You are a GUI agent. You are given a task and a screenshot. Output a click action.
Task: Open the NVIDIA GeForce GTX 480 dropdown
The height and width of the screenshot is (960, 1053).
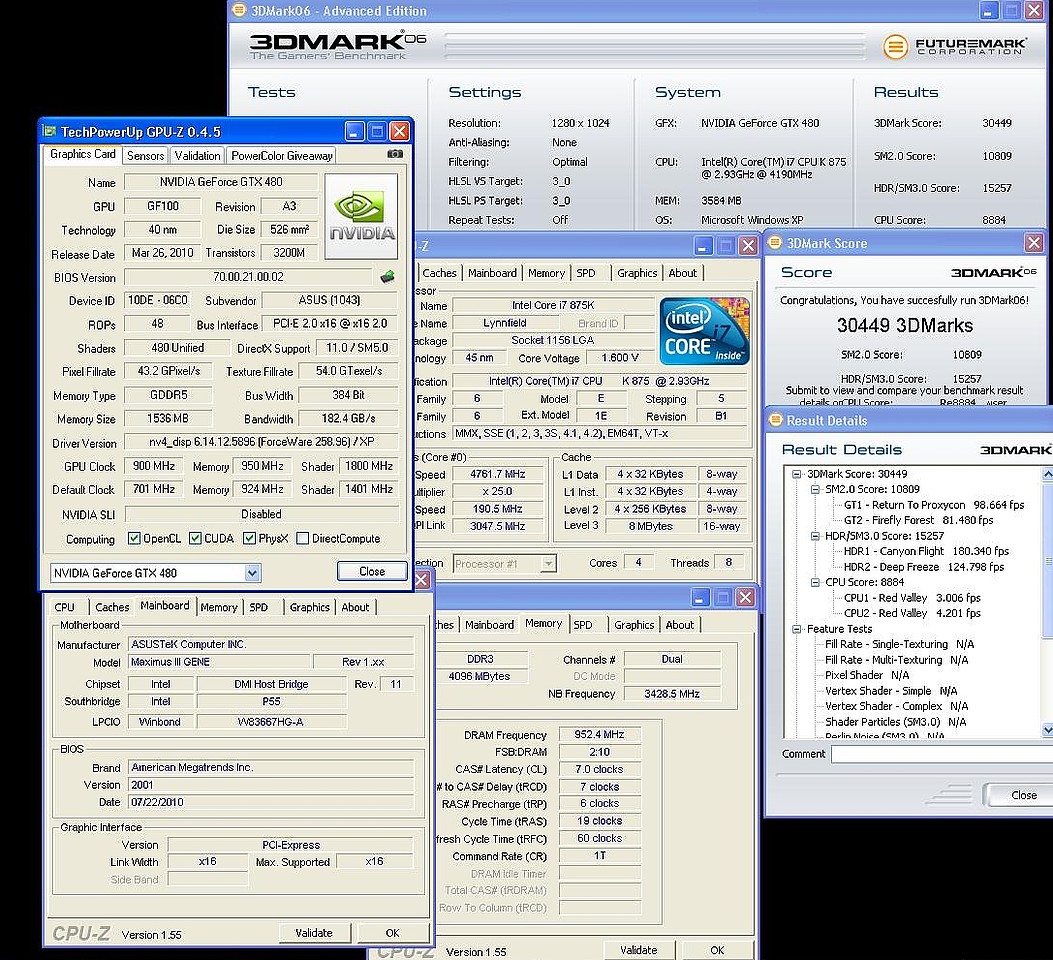click(253, 573)
